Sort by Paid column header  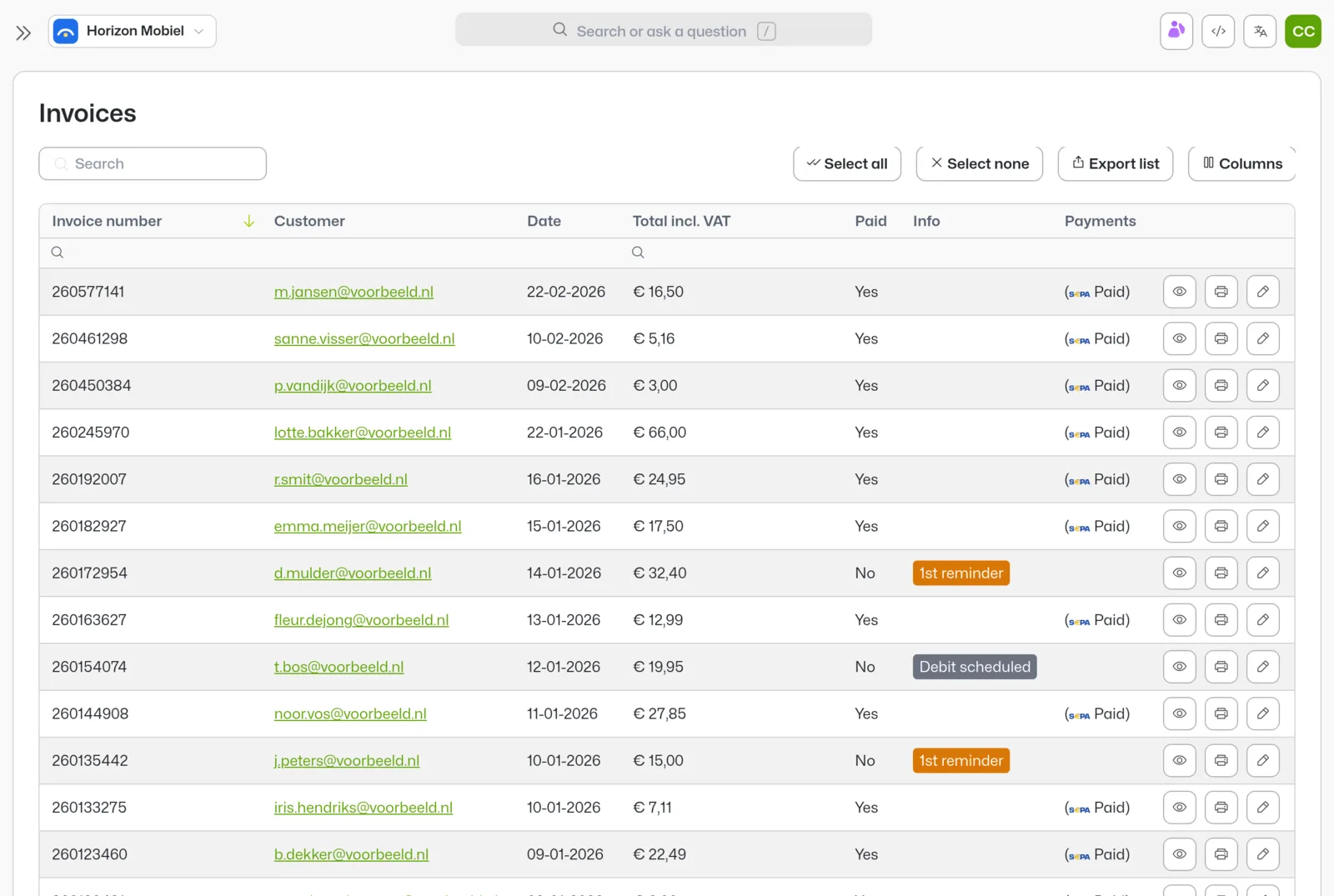click(870, 221)
